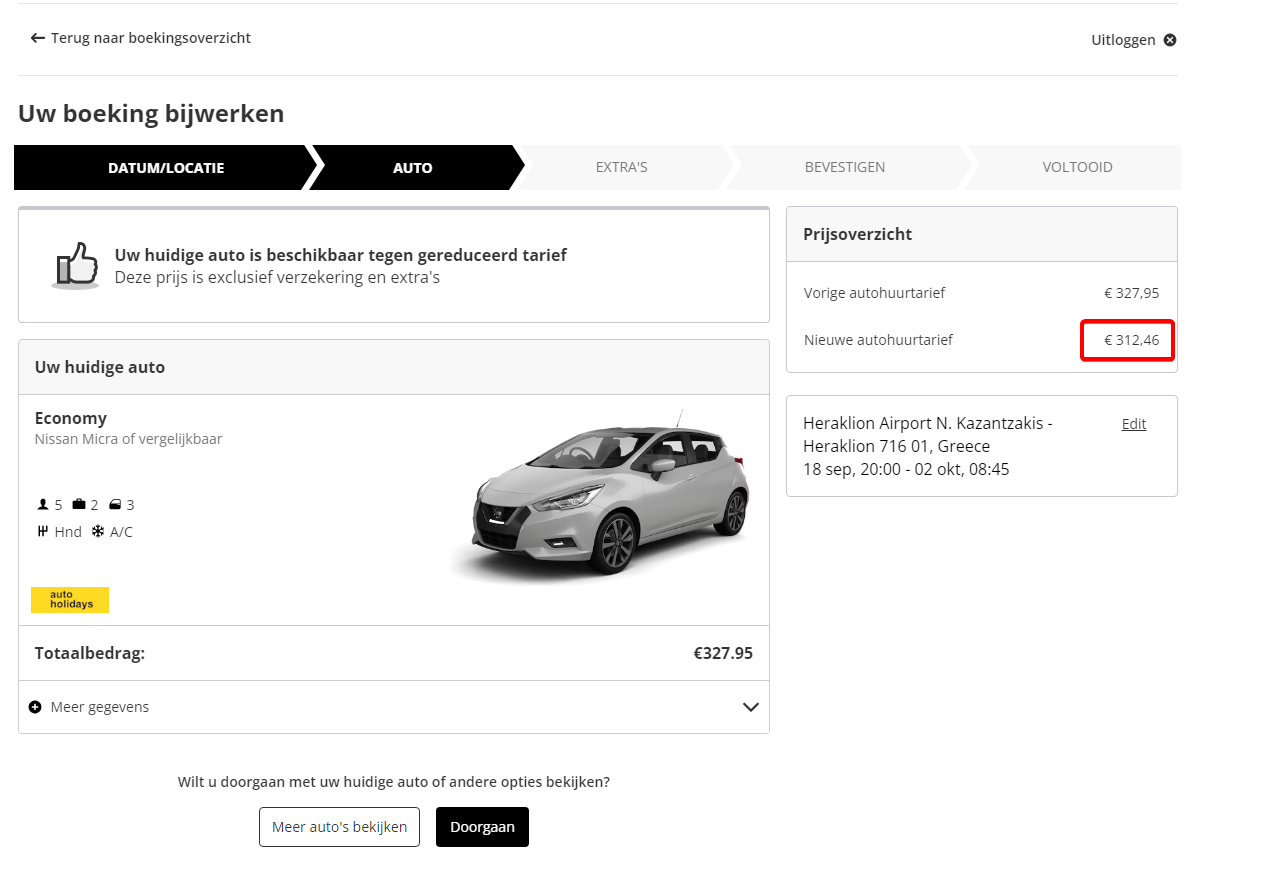The height and width of the screenshot is (873, 1284).
Task: Click the Auto Holidays supplier logo
Action: (x=70, y=600)
